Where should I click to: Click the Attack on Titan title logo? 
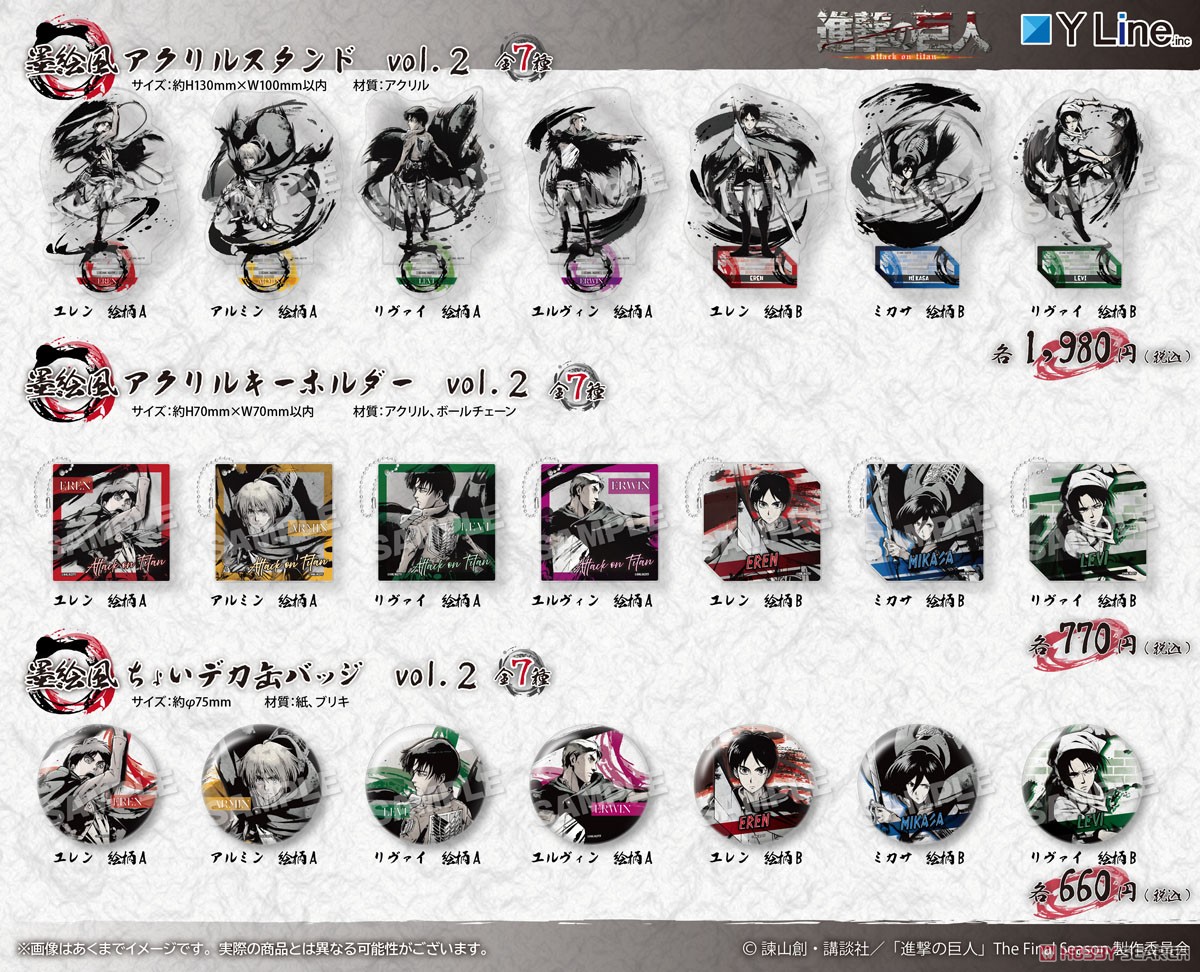[x=902, y=34]
